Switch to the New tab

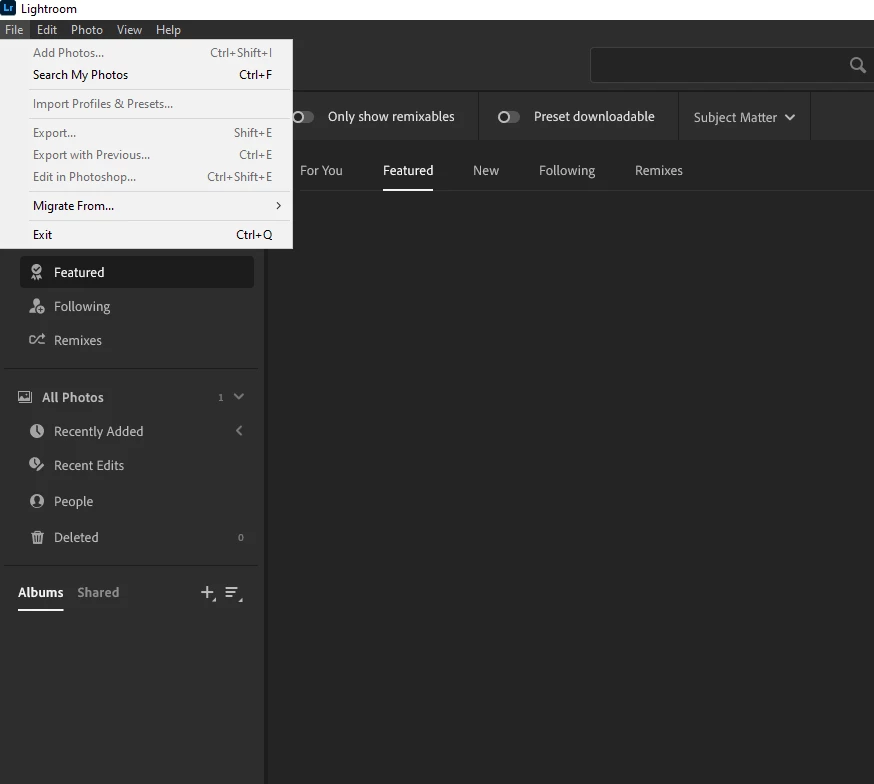486,171
